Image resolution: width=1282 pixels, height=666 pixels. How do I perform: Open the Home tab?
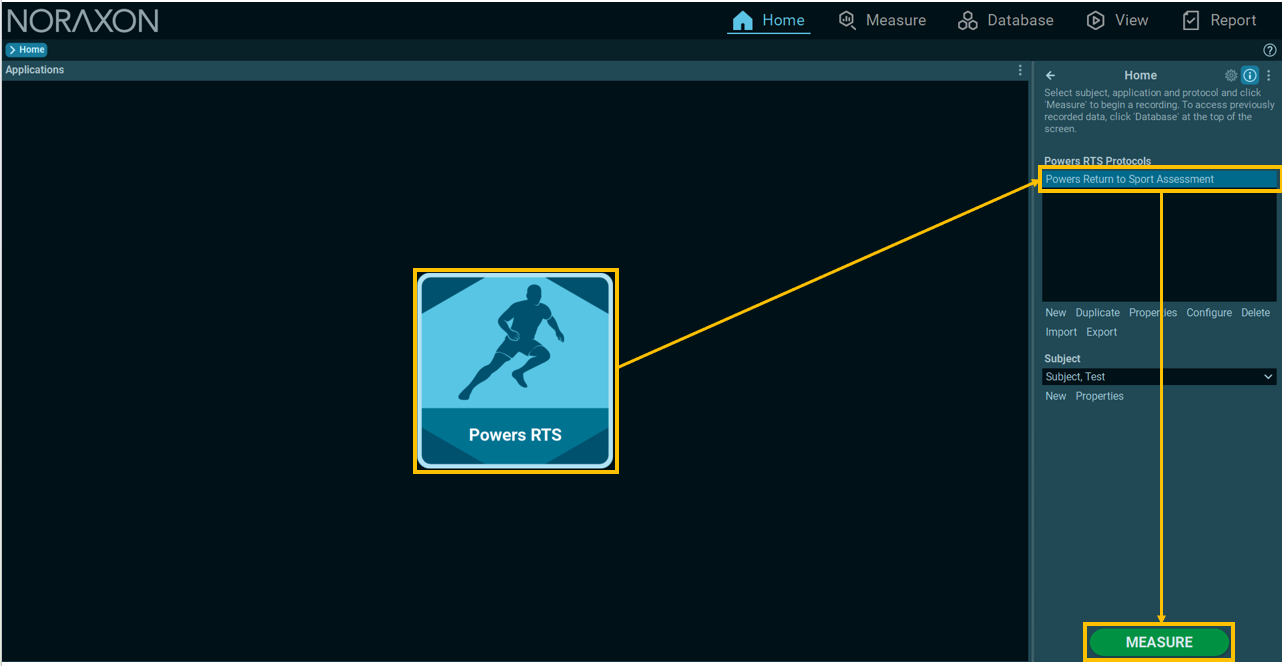pos(768,20)
